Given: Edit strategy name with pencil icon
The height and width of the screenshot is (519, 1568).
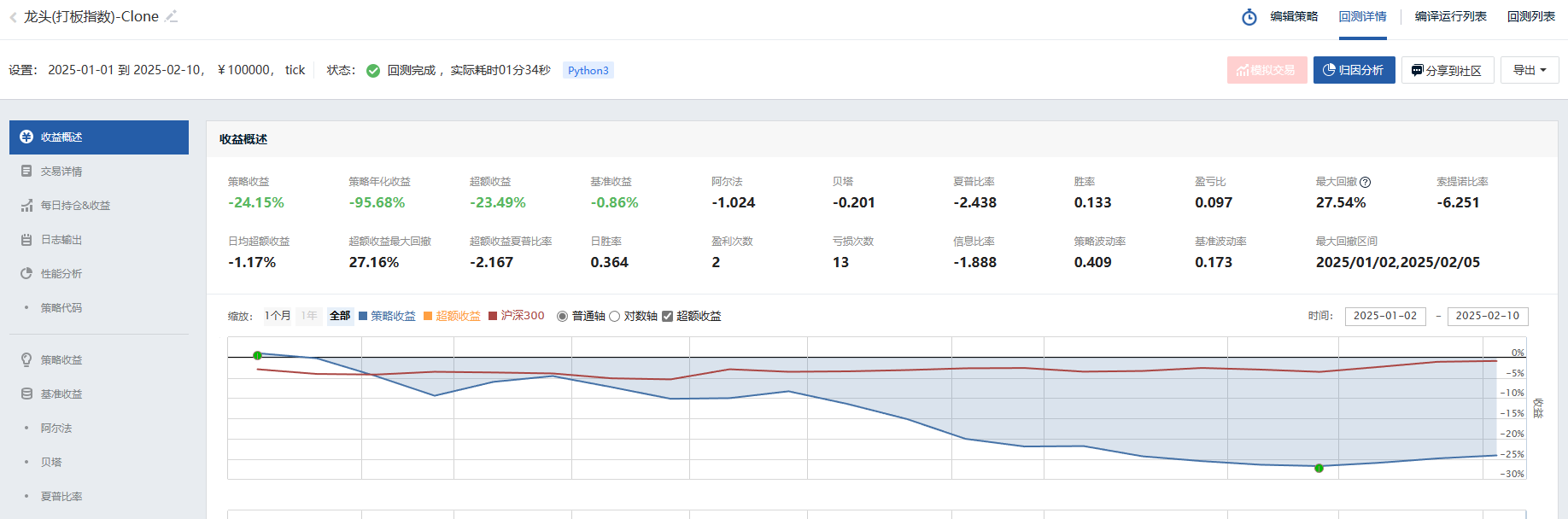Looking at the screenshot, I should [172, 16].
